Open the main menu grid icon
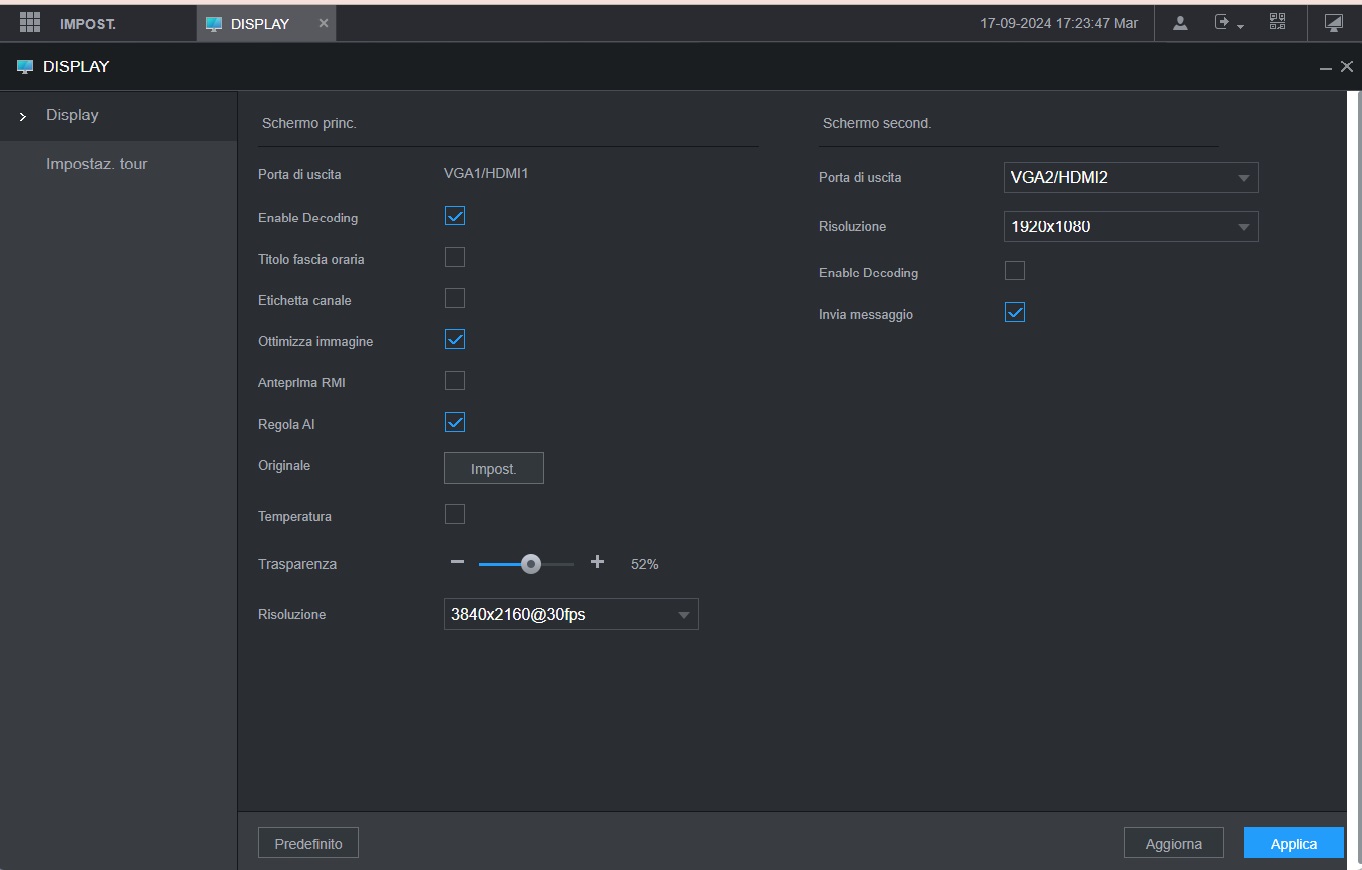This screenshot has height=870, width=1362. (x=29, y=22)
